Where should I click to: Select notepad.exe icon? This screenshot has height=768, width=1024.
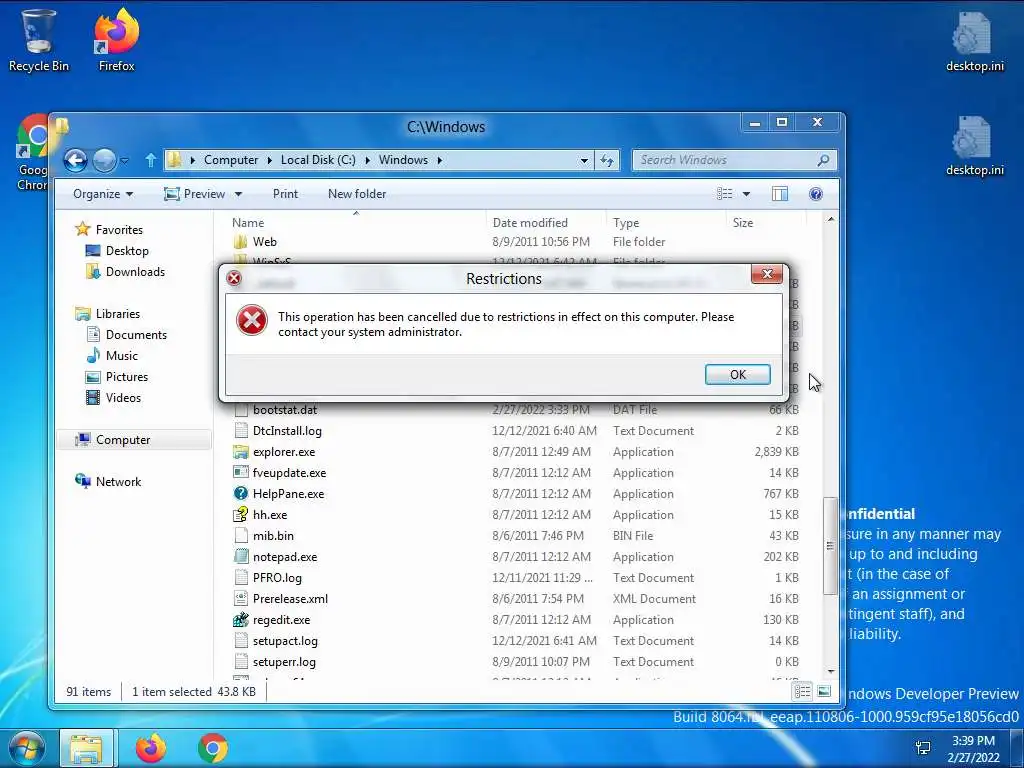click(x=241, y=557)
